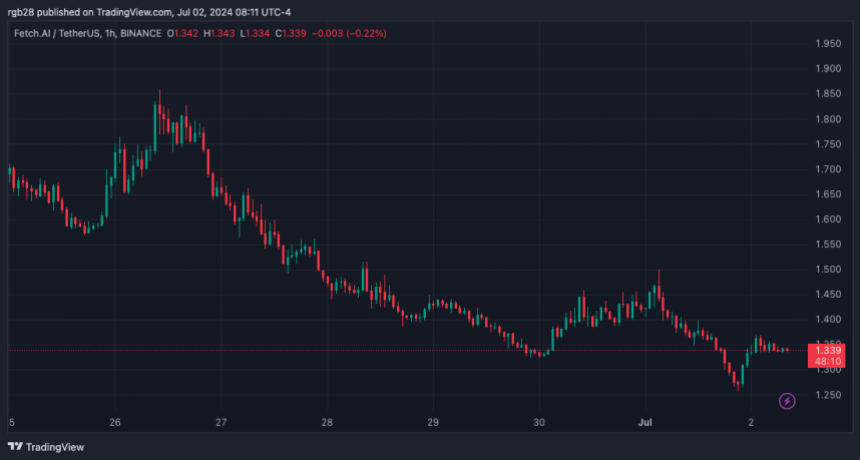
Task: Click the TradingView.com text in header
Action: pos(131,12)
